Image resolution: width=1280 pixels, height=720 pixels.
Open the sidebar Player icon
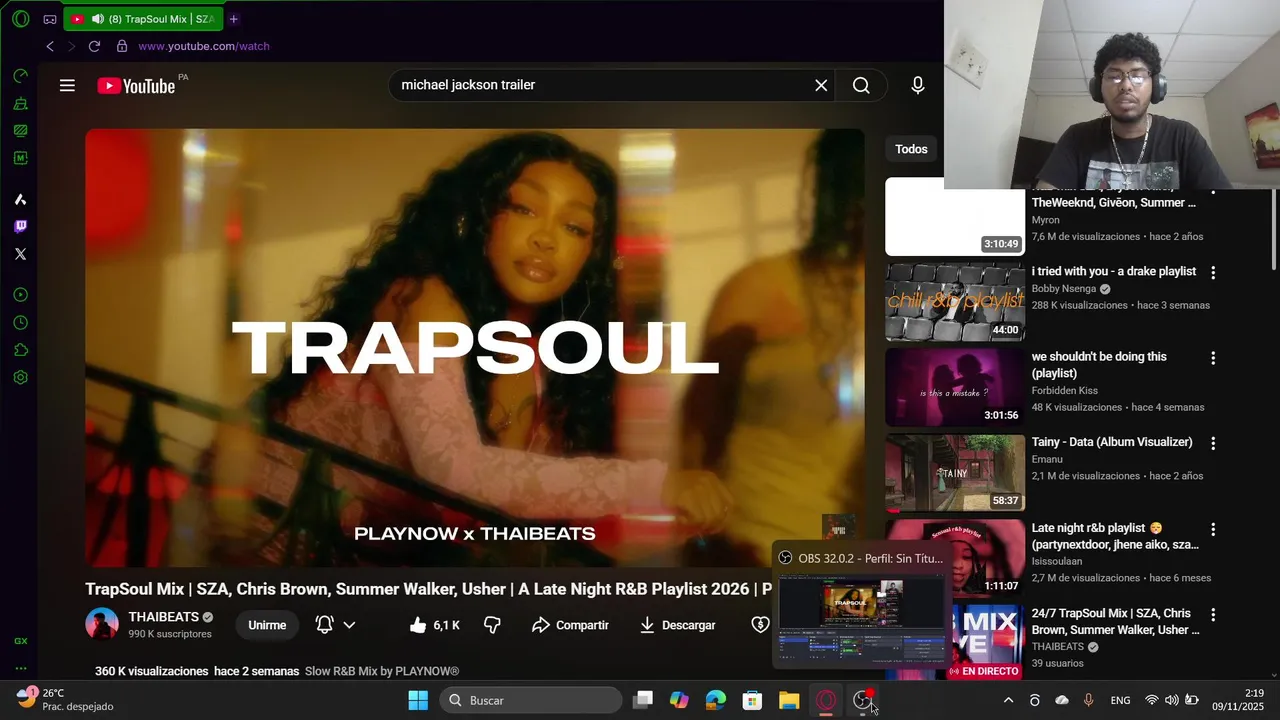pyautogui.click(x=20, y=295)
